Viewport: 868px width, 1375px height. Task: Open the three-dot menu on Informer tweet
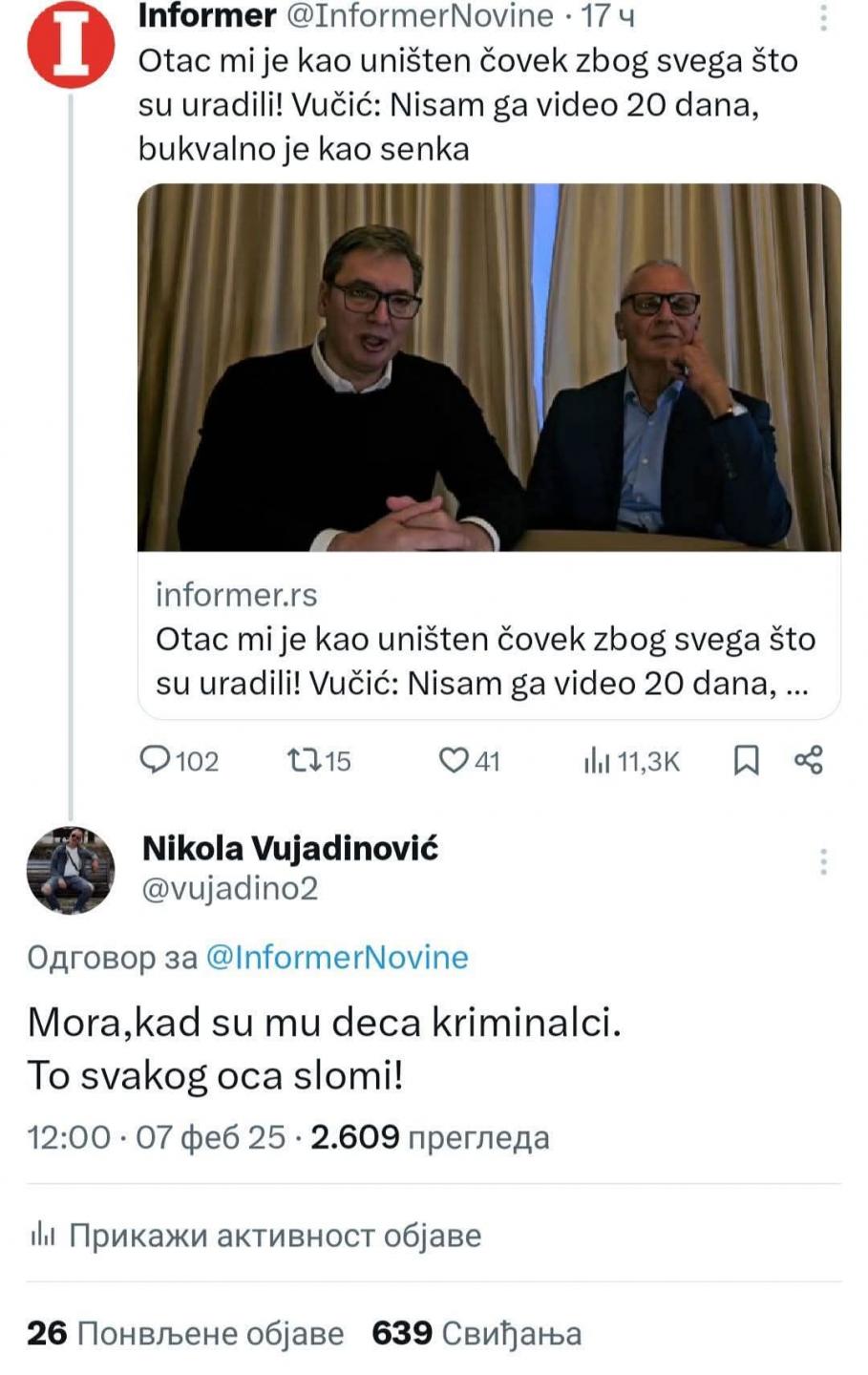[823, 15]
